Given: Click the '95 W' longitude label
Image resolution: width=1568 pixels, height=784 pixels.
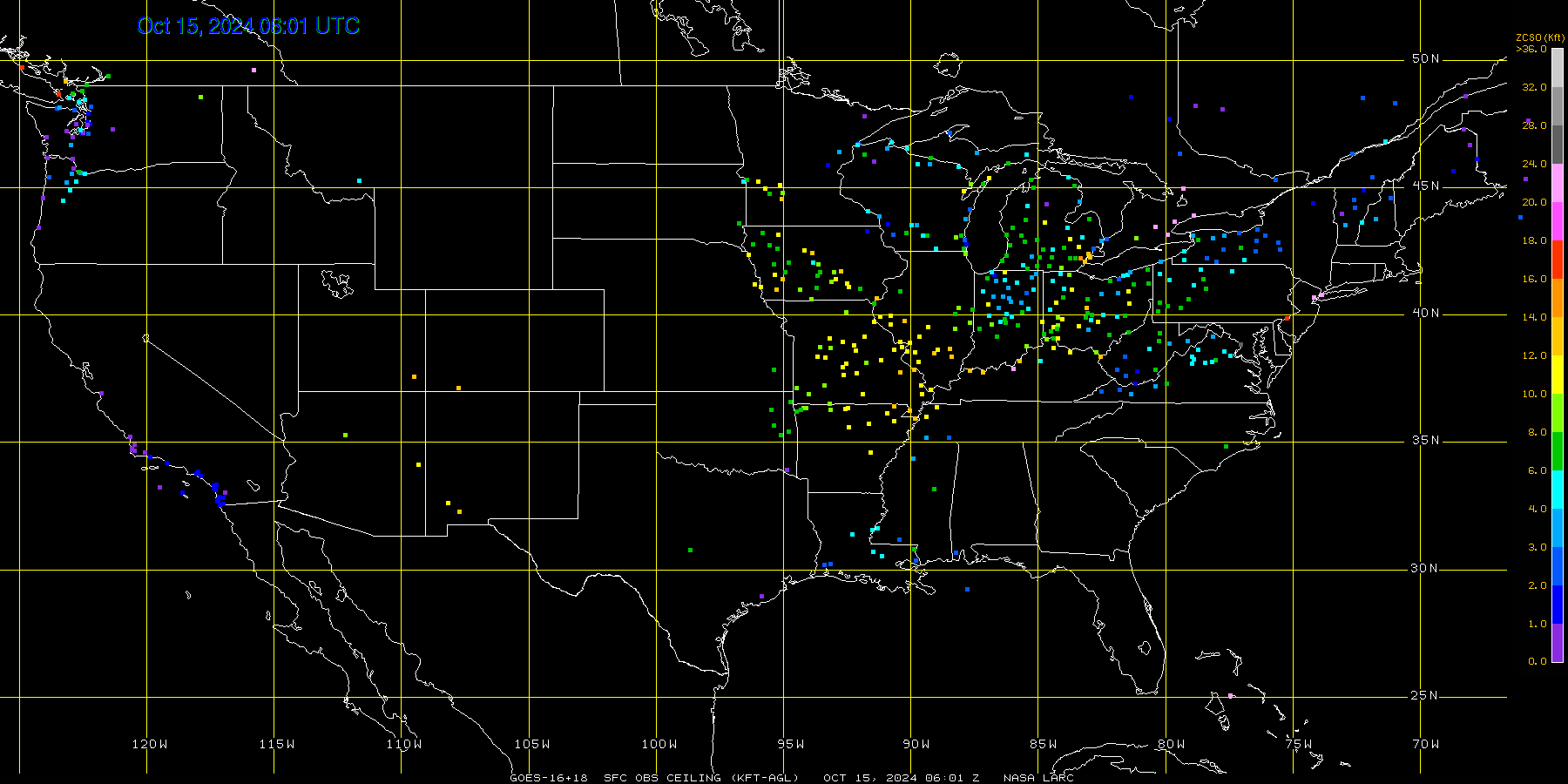Looking at the screenshot, I should pos(790,744).
